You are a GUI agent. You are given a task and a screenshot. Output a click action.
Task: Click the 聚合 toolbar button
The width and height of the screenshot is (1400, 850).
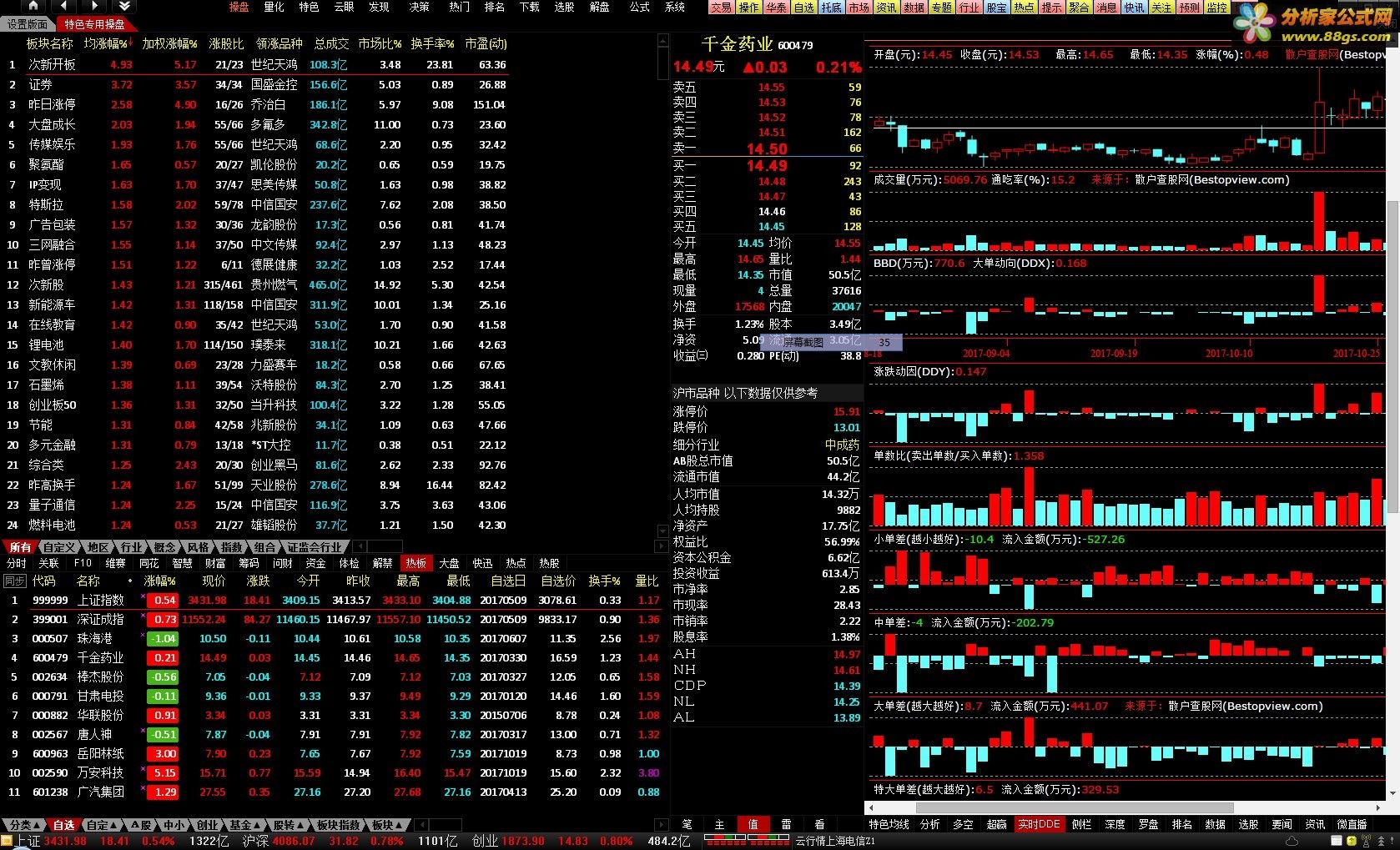tap(1079, 8)
